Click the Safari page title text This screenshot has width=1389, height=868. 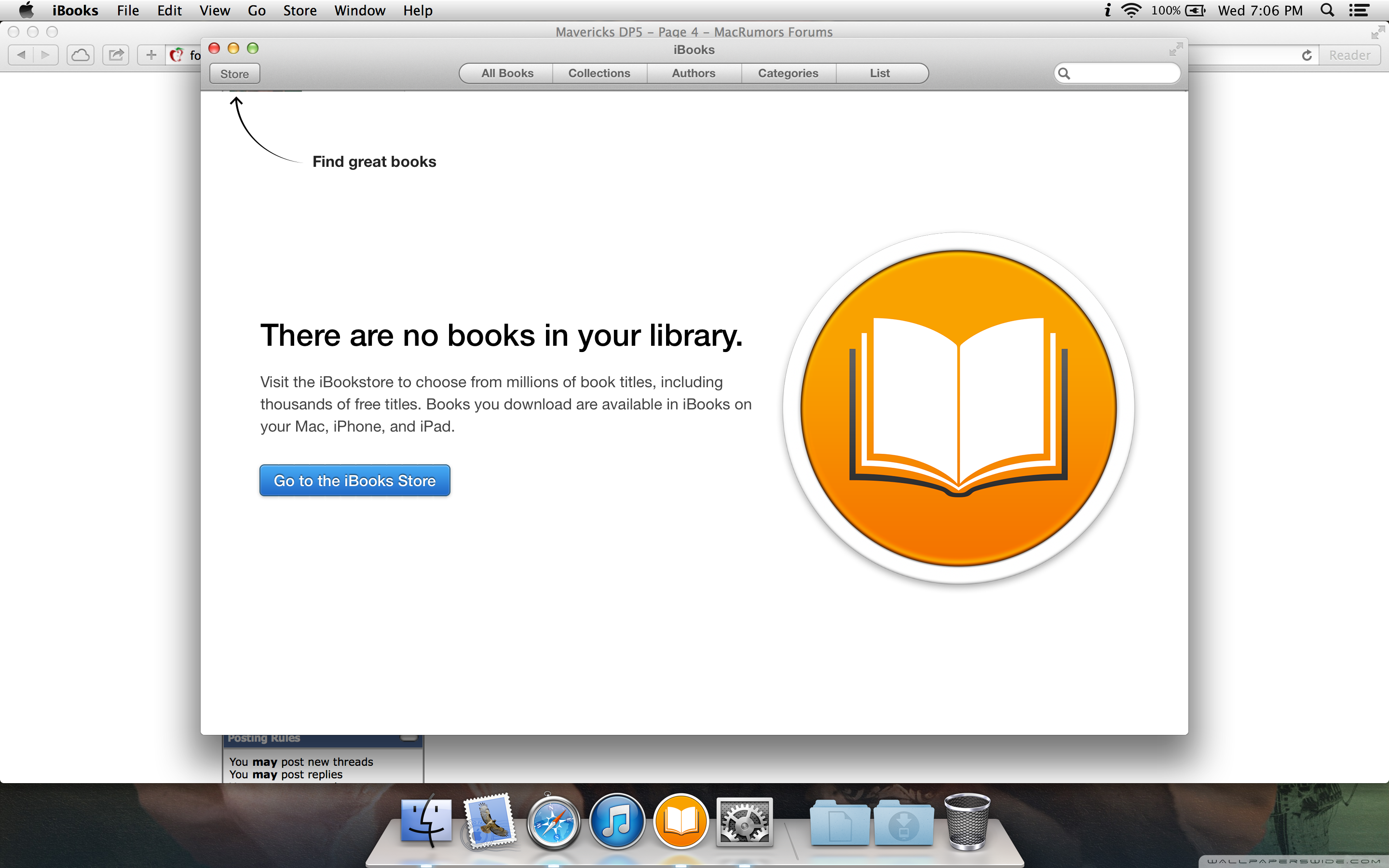694,32
